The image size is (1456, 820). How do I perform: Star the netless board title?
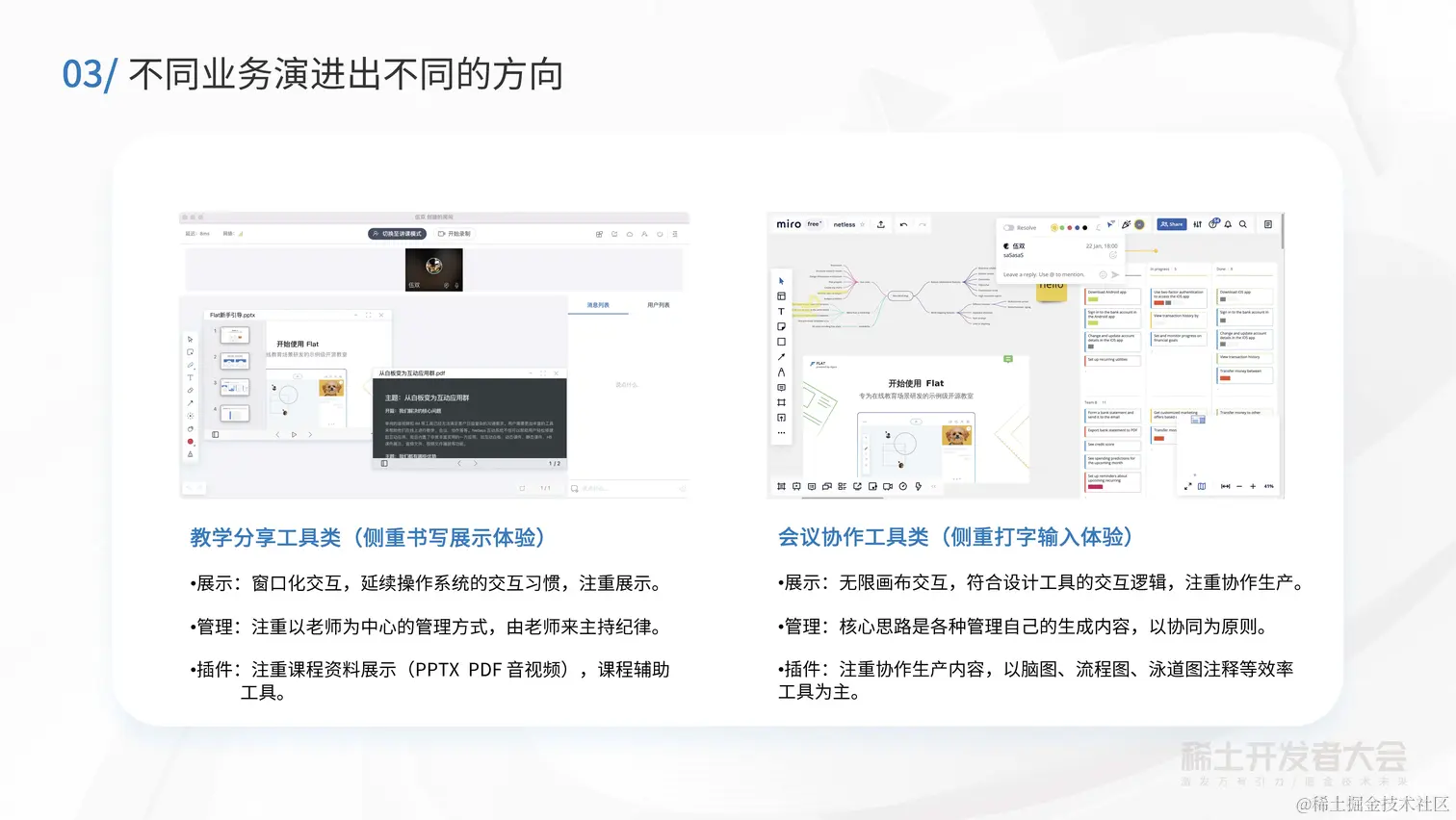(862, 224)
